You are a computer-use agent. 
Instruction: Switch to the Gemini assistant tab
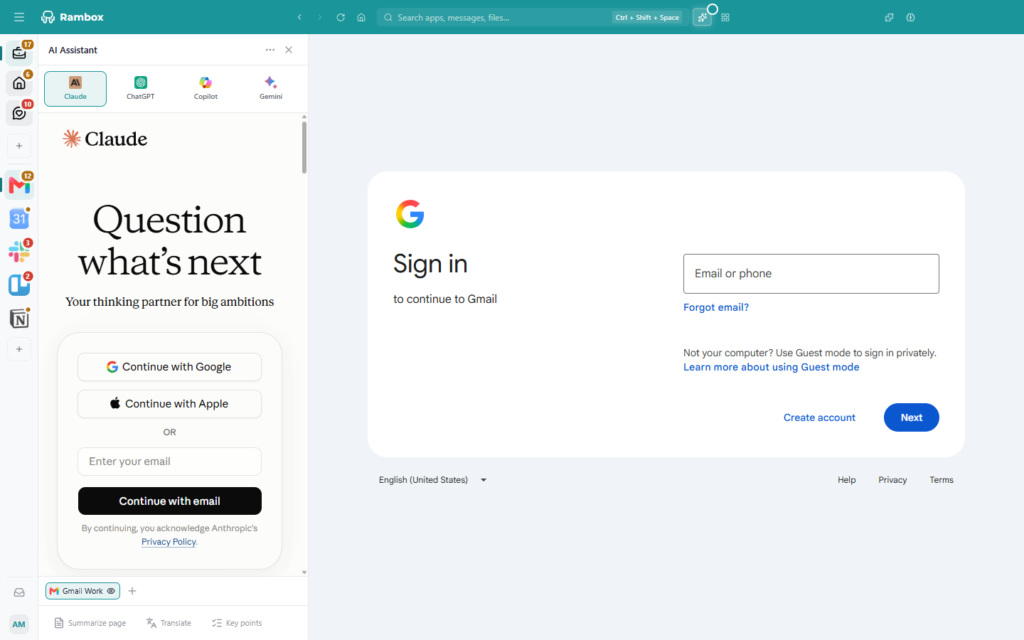[270, 88]
